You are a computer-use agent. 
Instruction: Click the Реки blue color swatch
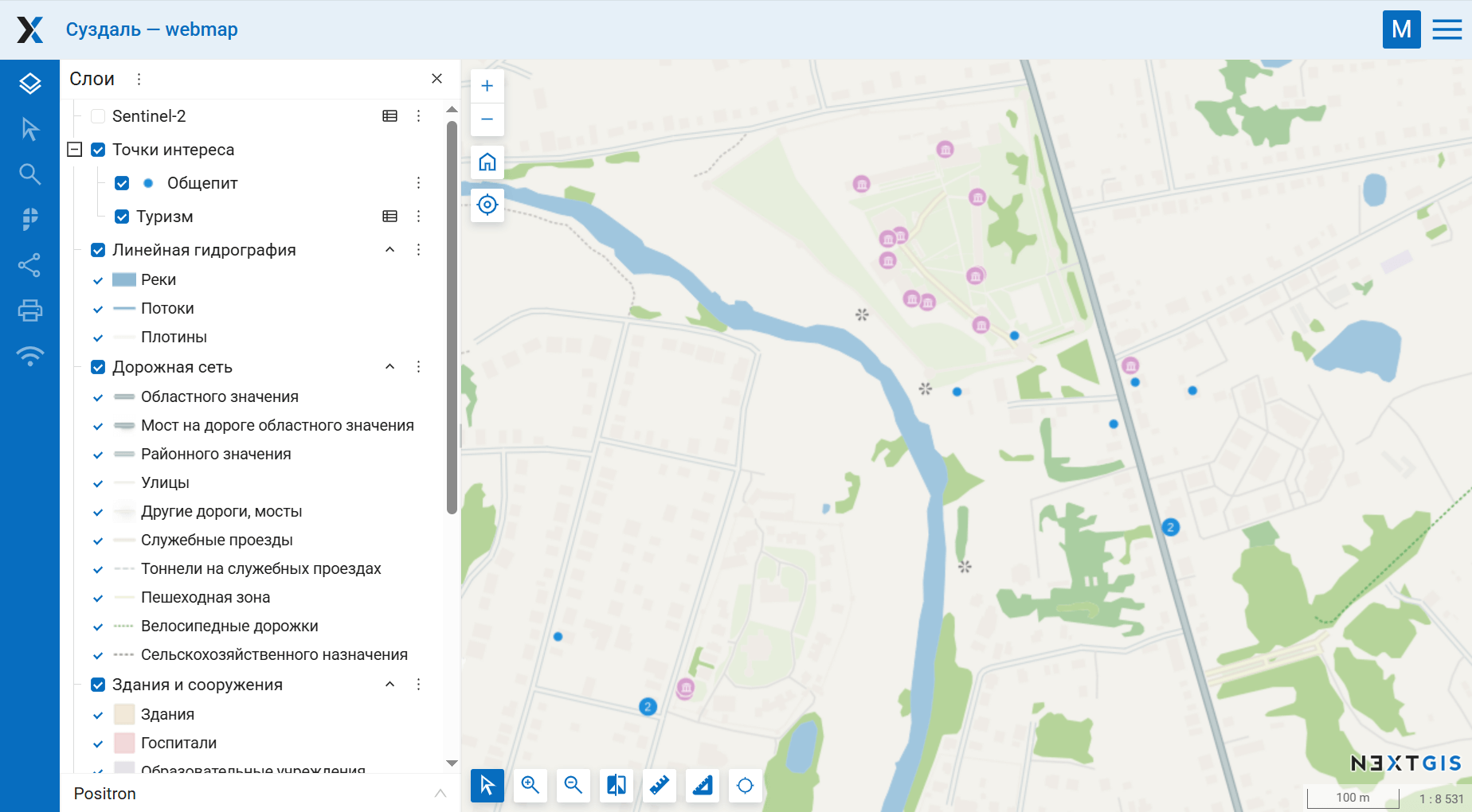click(123, 279)
